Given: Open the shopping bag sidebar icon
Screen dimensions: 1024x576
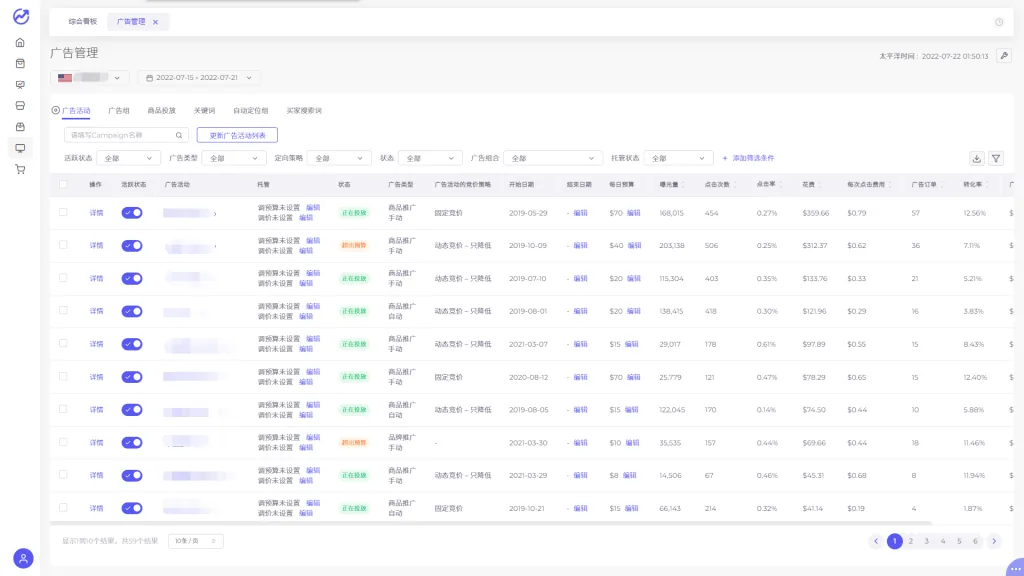Looking at the screenshot, I should click(20, 63).
